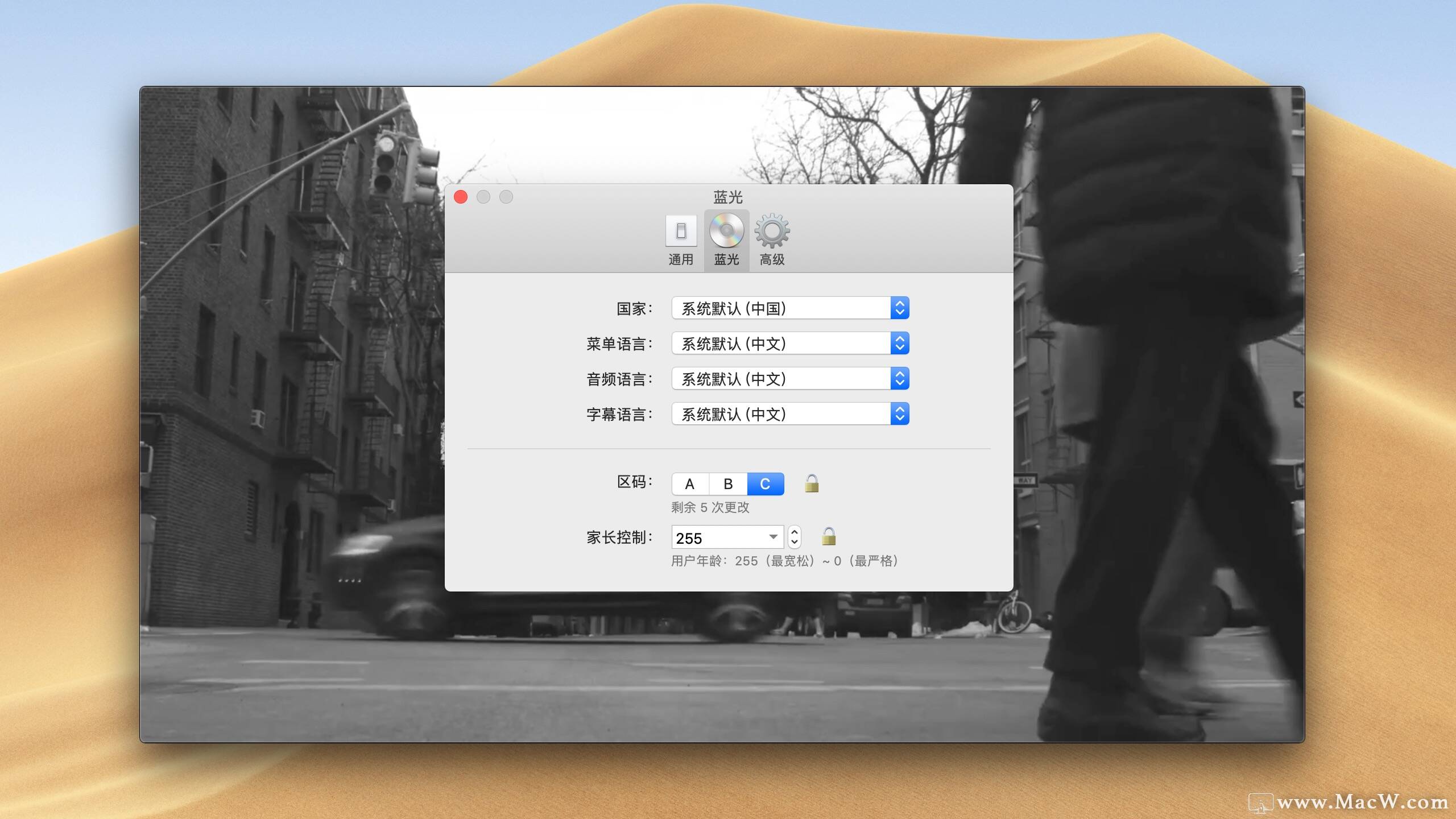Viewport: 1456px width, 819px height.
Task: Select region code B
Action: (728, 483)
